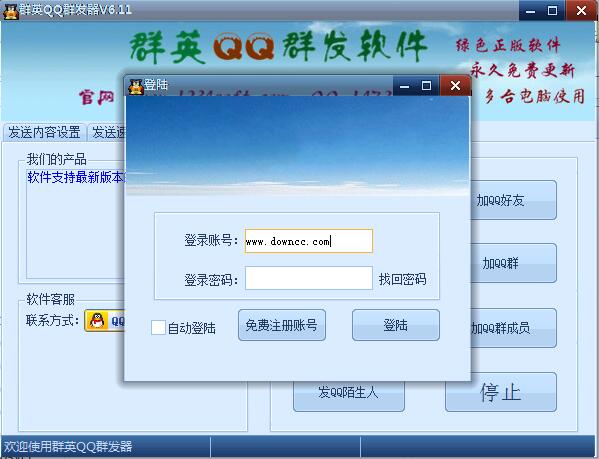Click the penguin icon in login dialog title bar

pyautogui.click(x=136, y=87)
